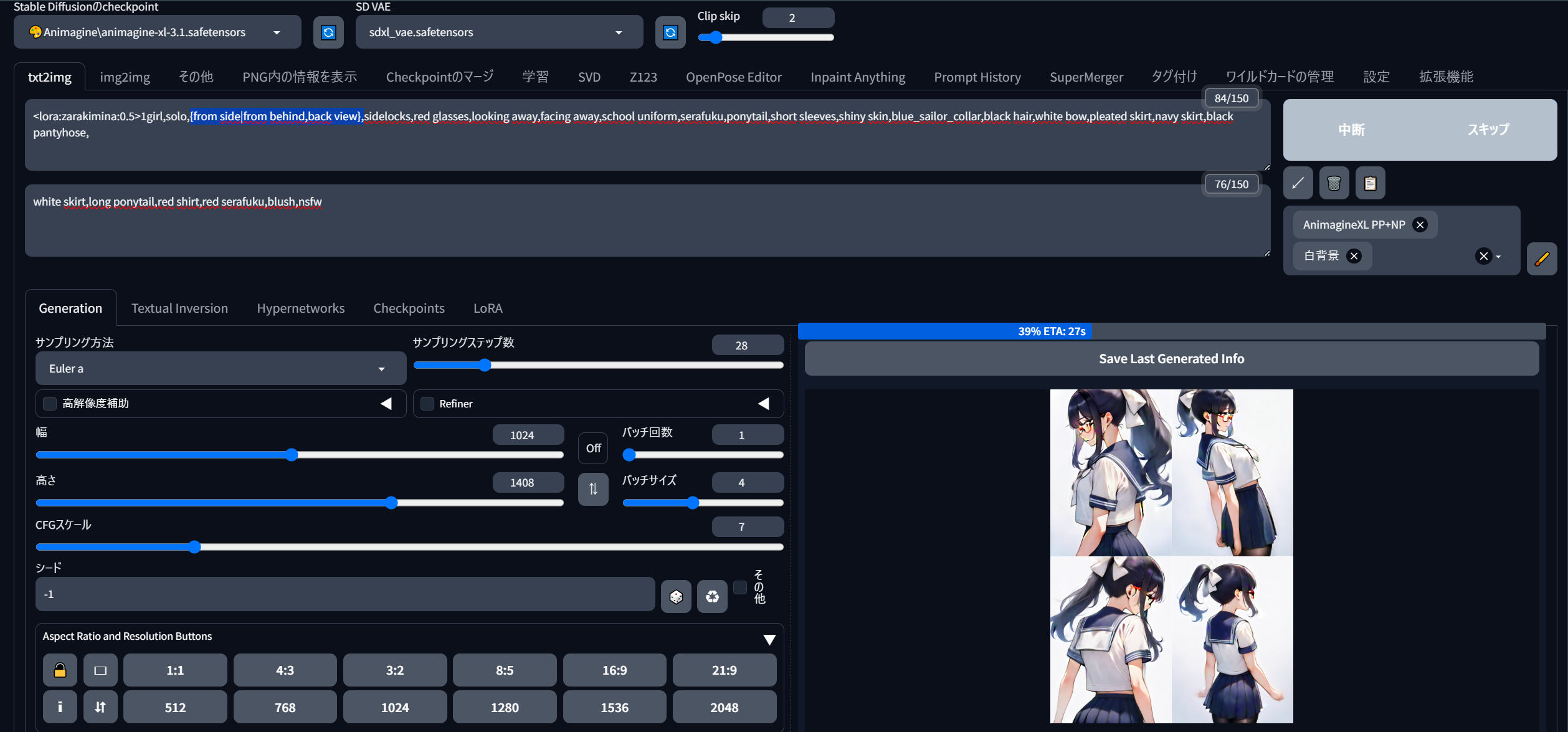
Task: Adjust the サンプリングステップ数 slider
Action: (x=598, y=365)
